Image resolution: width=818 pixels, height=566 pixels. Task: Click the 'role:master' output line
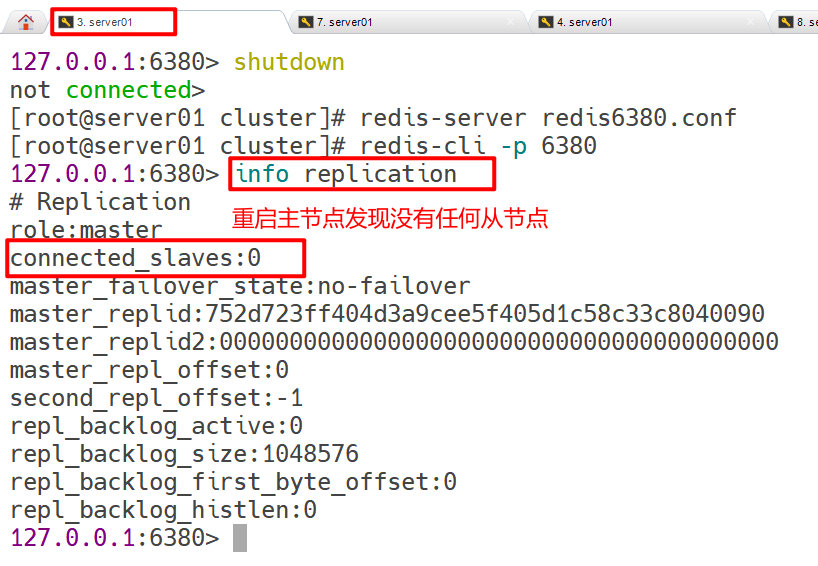86,230
